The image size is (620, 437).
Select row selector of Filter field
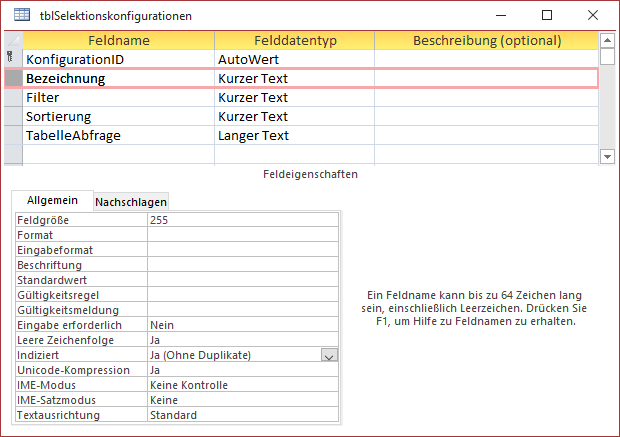13,97
